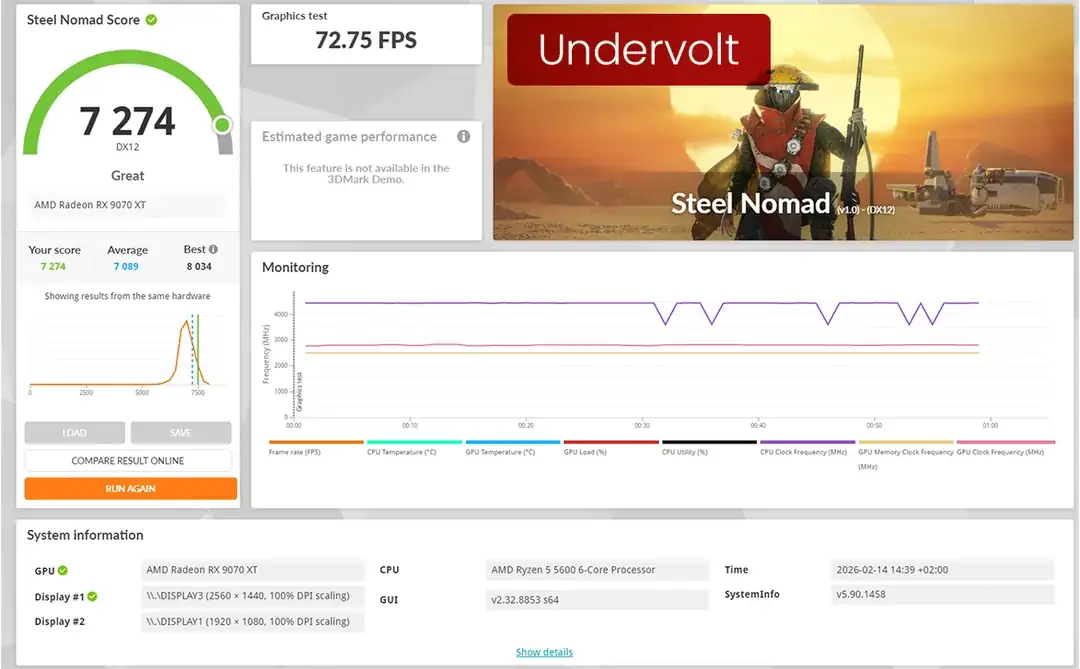The width and height of the screenshot is (1080, 669).
Task: Click the Steel Nomad benchmark banner image
Action: [783, 123]
